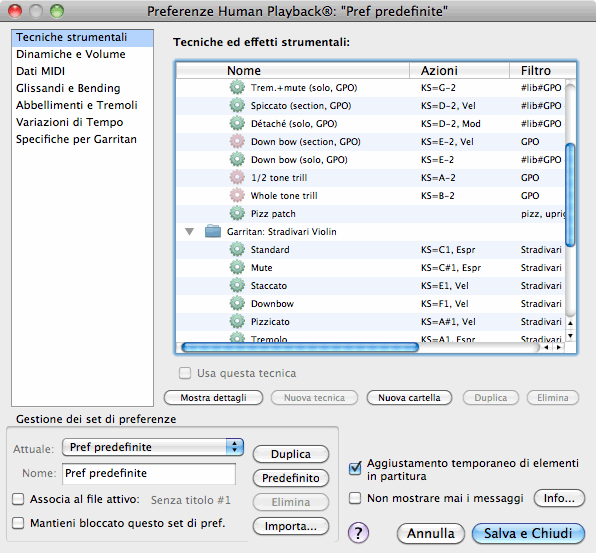Click the Garritan: Stradivari Violin folder icon
This screenshot has width=596, height=553.
click(213, 231)
